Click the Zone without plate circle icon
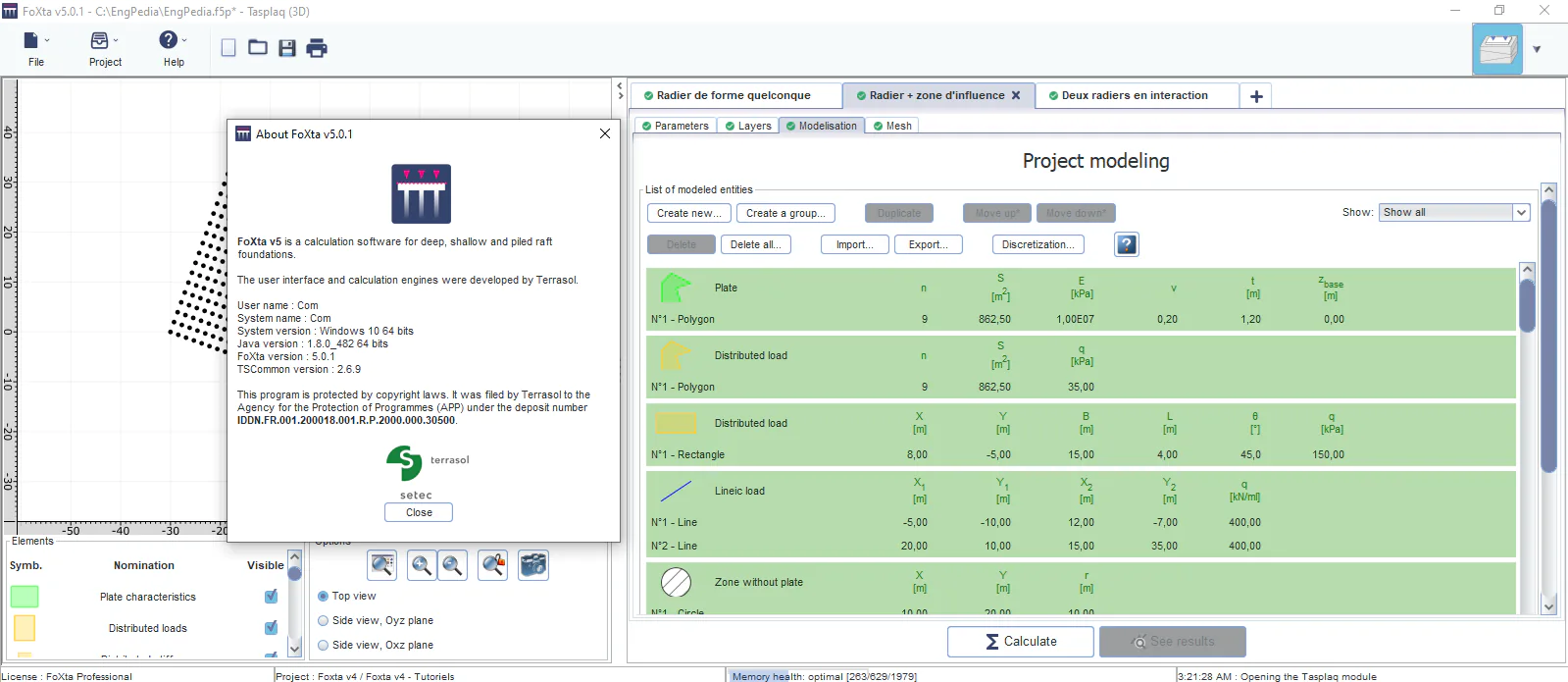 pyautogui.click(x=676, y=583)
